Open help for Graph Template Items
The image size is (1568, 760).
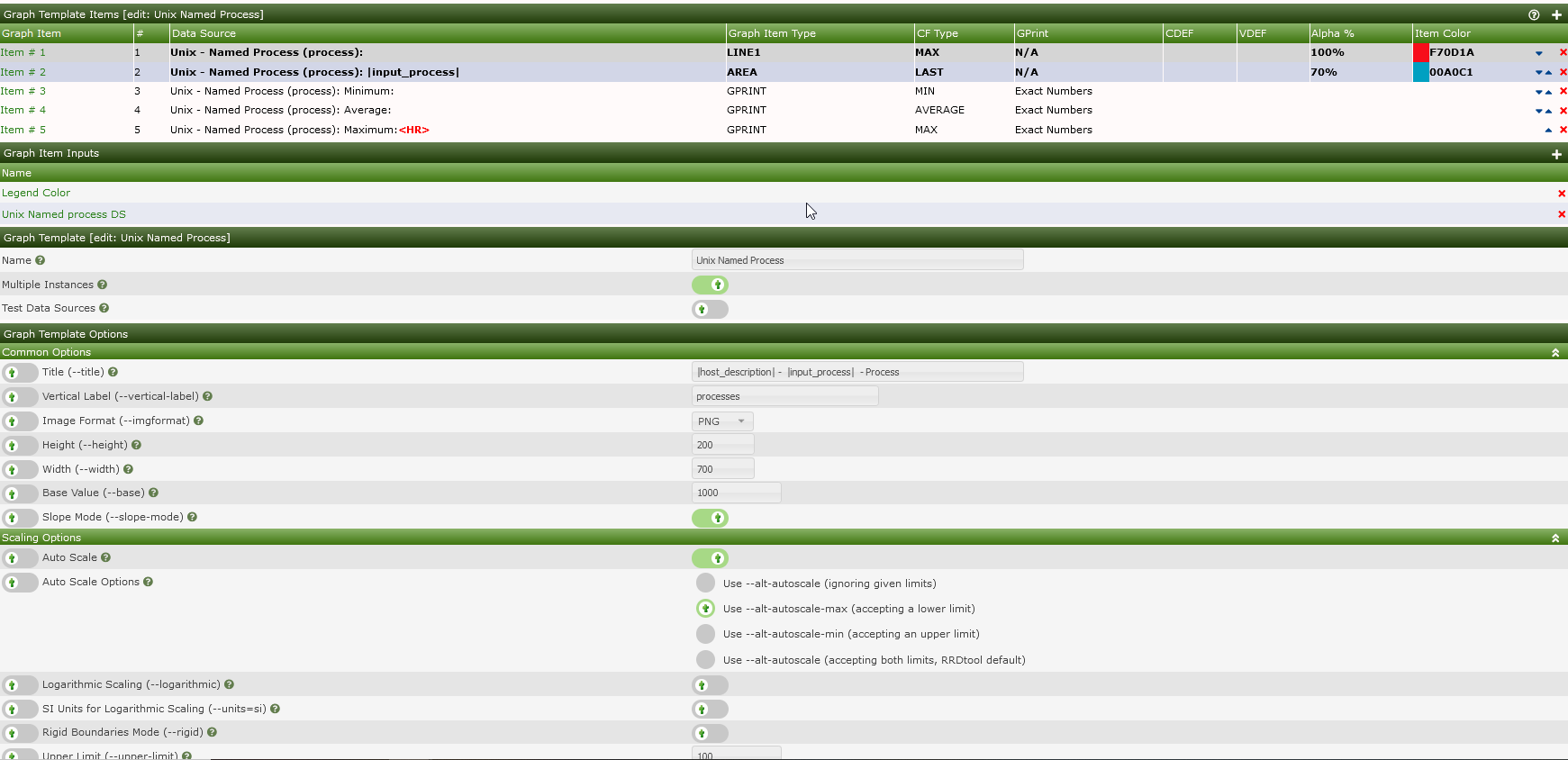click(x=1534, y=14)
